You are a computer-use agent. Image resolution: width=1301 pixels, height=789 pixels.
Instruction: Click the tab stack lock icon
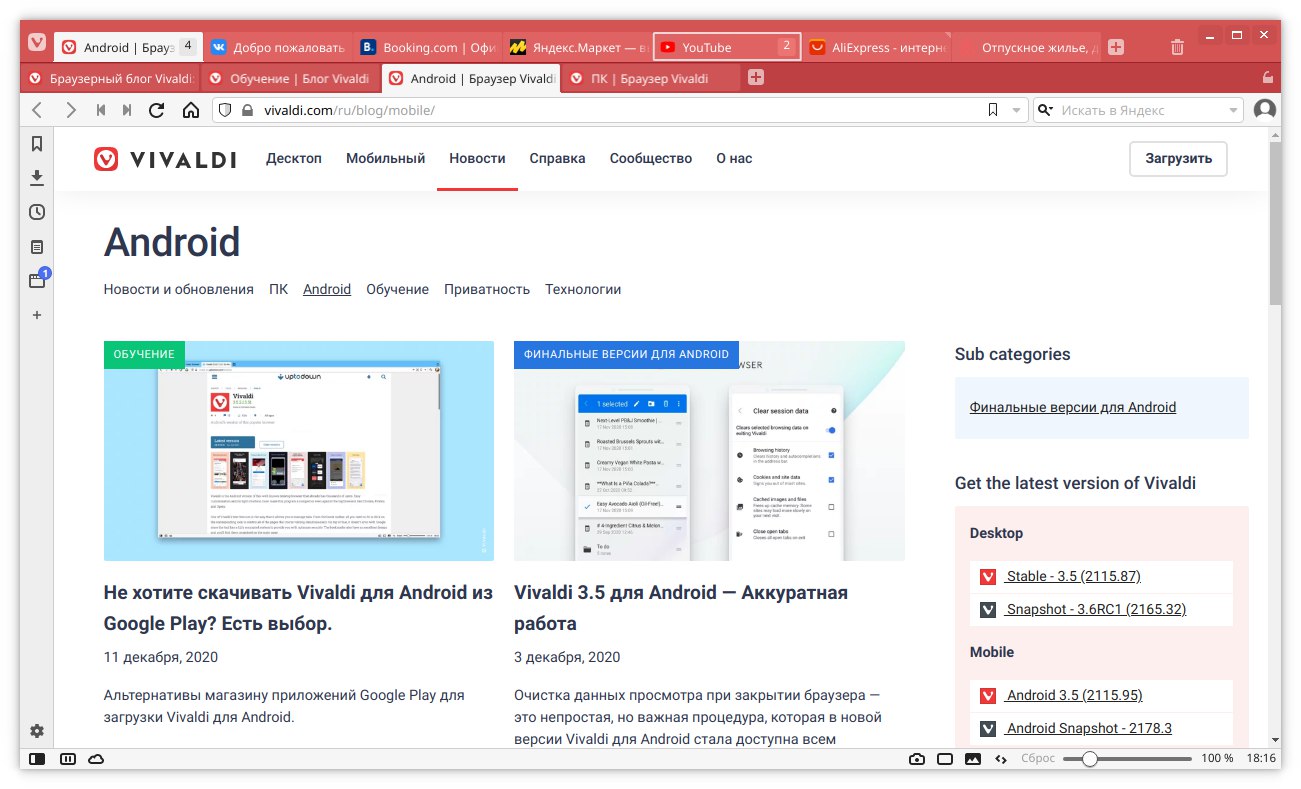[1268, 78]
